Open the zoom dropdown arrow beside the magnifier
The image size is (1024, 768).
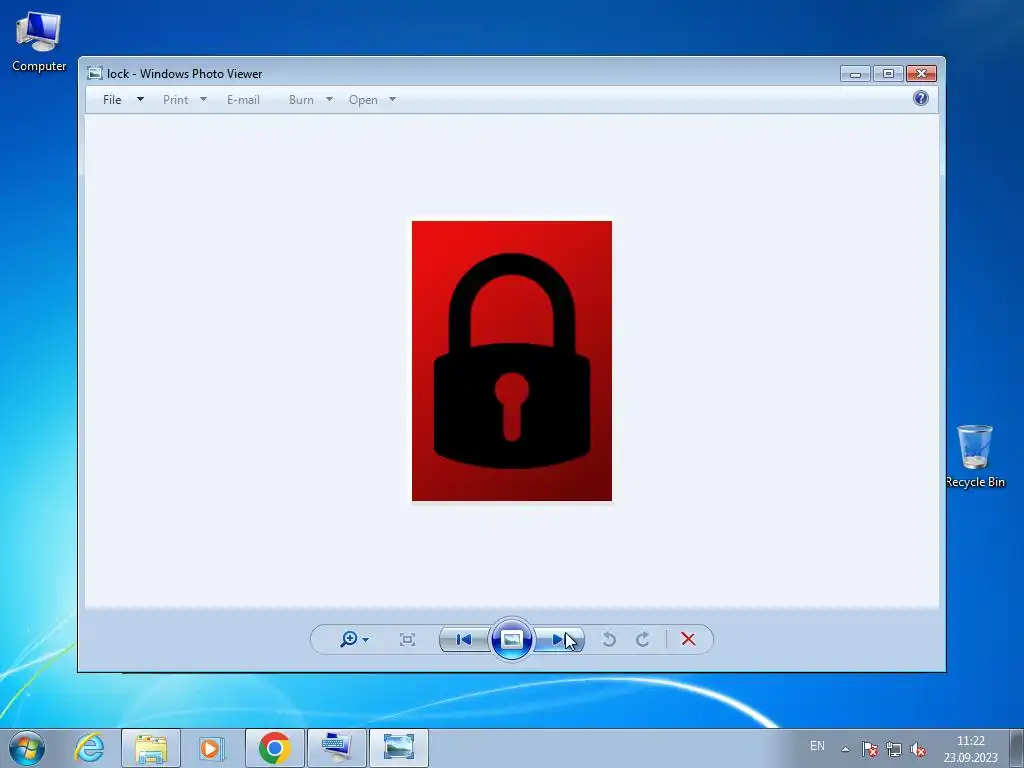(x=366, y=639)
